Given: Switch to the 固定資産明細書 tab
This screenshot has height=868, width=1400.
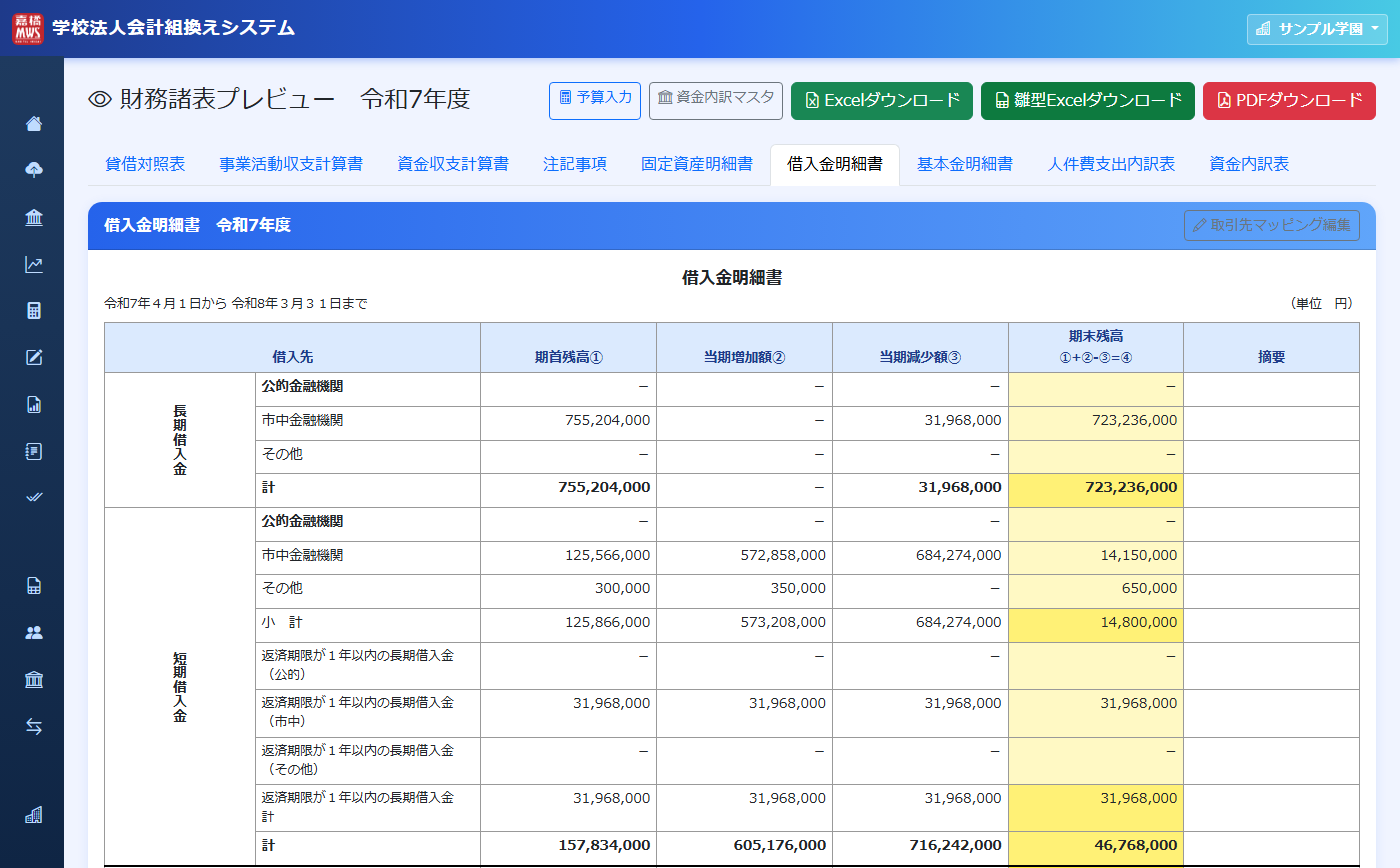Looking at the screenshot, I should click(x=697, y=165).
